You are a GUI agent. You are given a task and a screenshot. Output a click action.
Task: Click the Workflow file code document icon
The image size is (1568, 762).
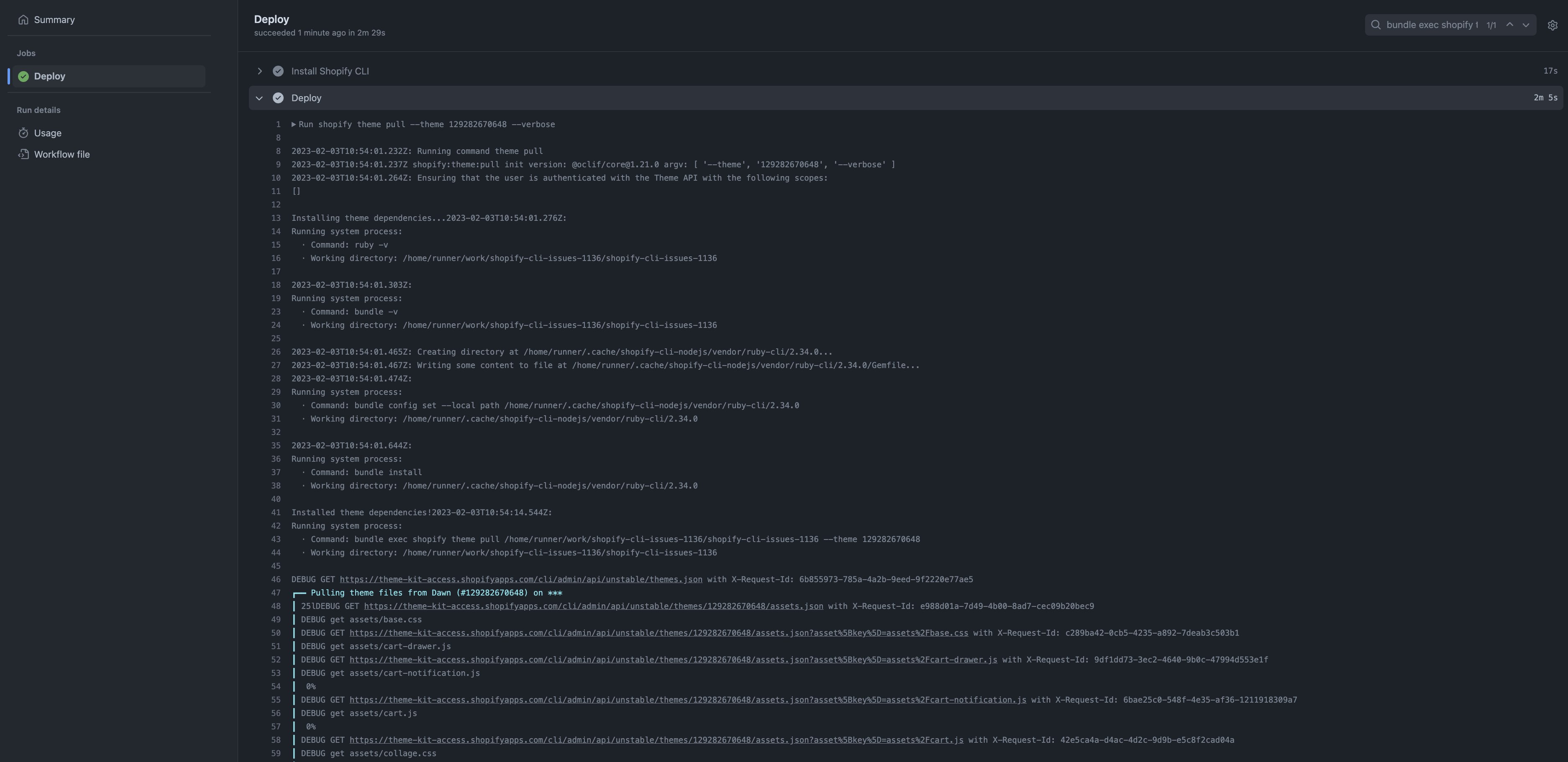pyautogui.click(x=23, y=154)
